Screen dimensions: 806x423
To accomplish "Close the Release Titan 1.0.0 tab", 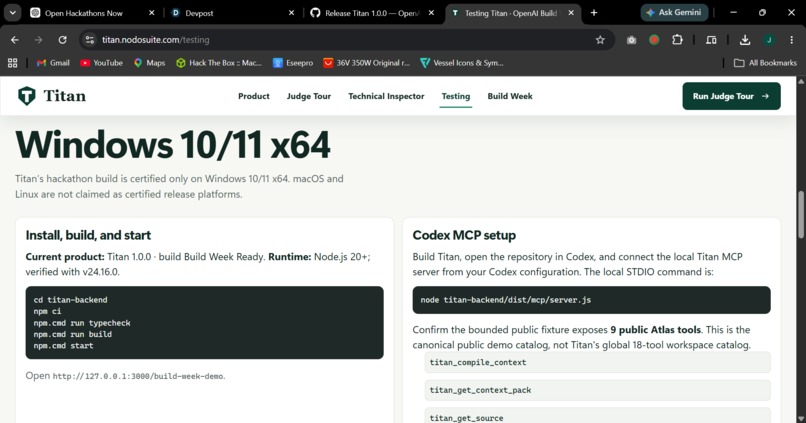I will (x=431, y=13).
